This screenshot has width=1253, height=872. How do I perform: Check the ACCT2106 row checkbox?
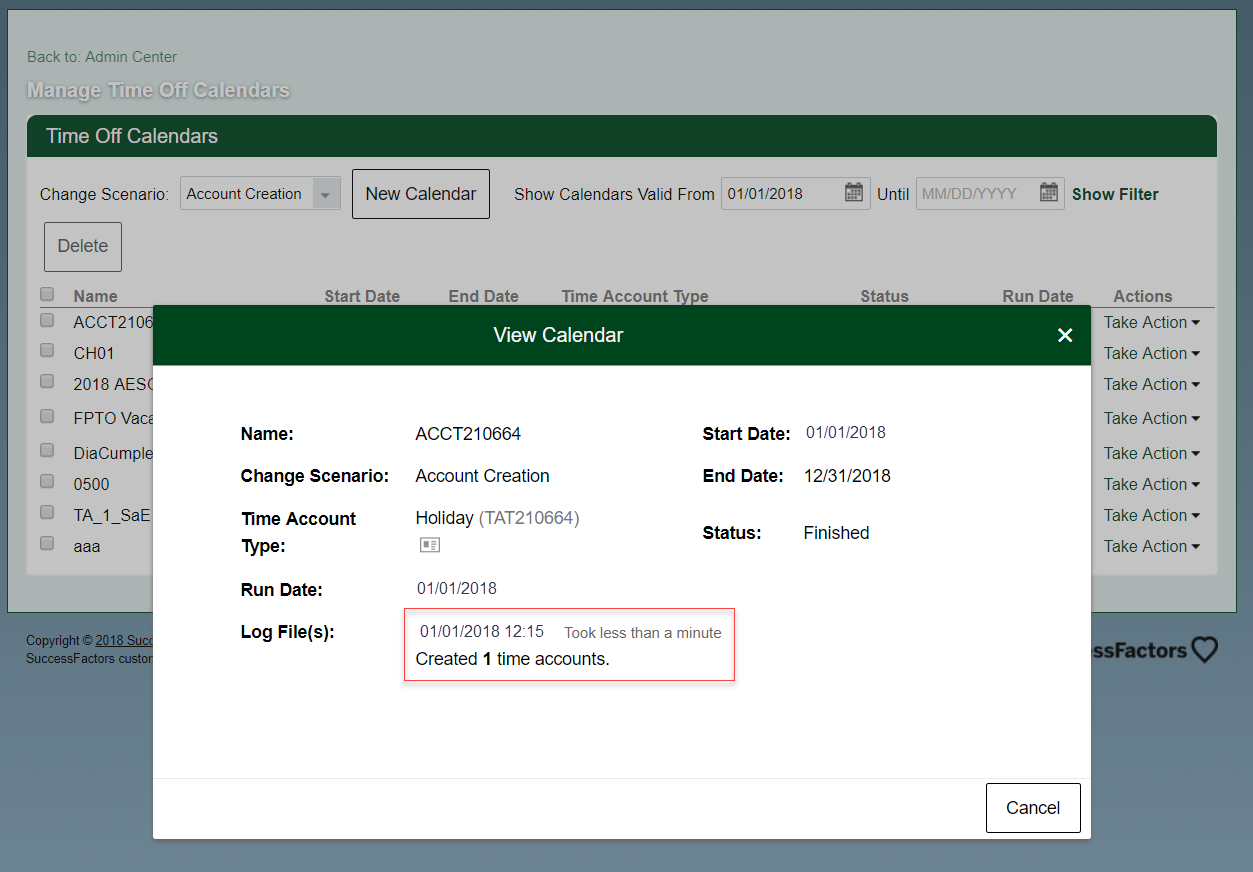47,320
